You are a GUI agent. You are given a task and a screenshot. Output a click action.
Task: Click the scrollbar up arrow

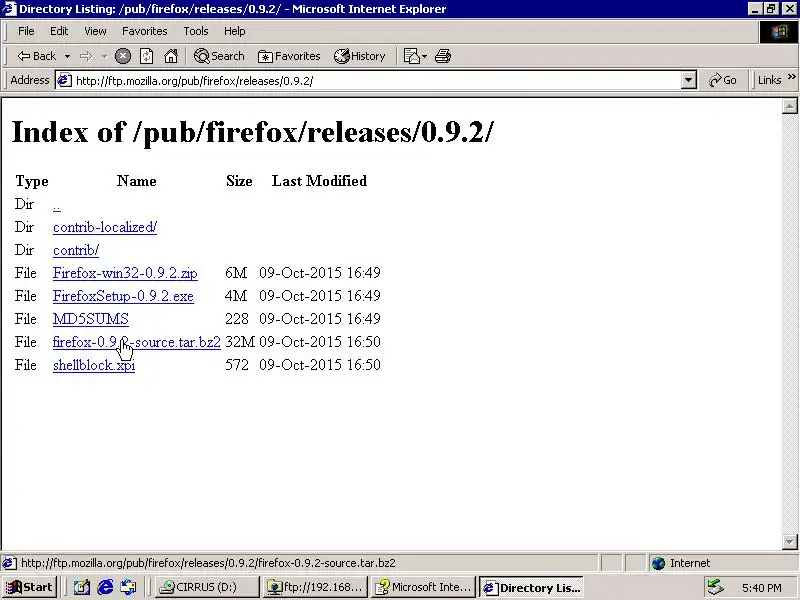[789, 106]
